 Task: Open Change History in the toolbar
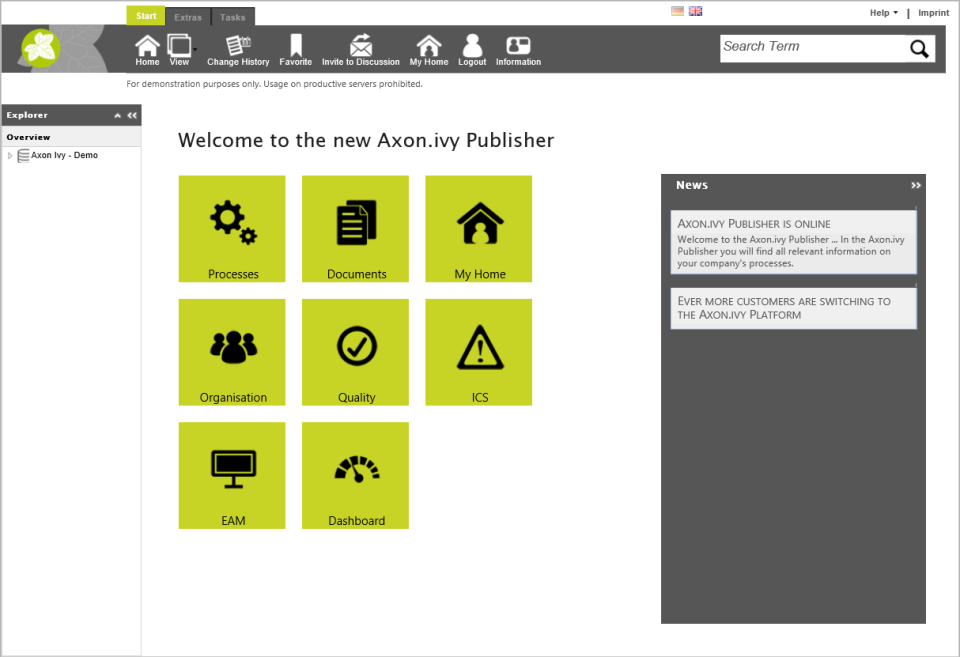(x=238, y=50)
